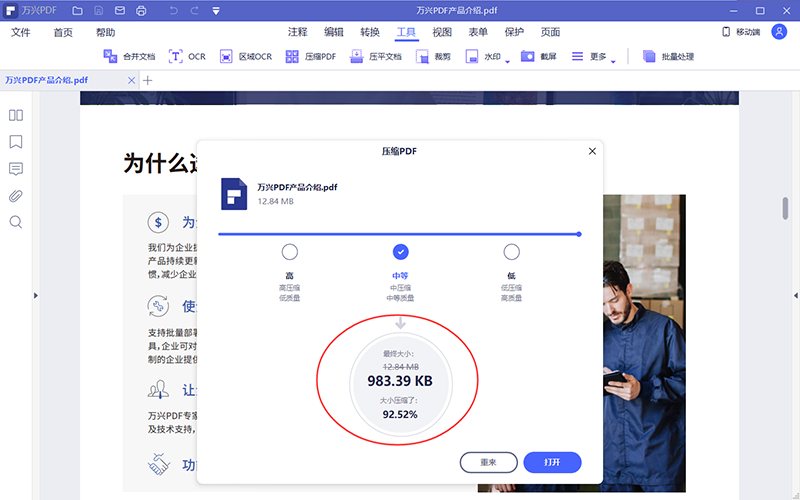Click the 更多 tools icon
Screen dimensions: 800x500
tap(577, 56)
